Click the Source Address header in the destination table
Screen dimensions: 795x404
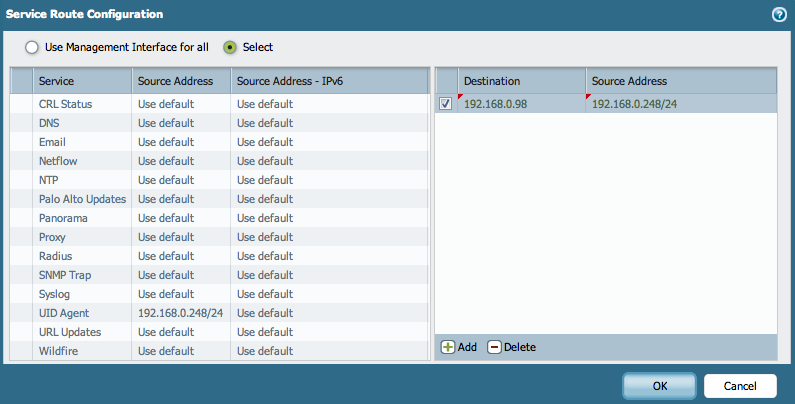pyautogui.click(x=681, y=81)
